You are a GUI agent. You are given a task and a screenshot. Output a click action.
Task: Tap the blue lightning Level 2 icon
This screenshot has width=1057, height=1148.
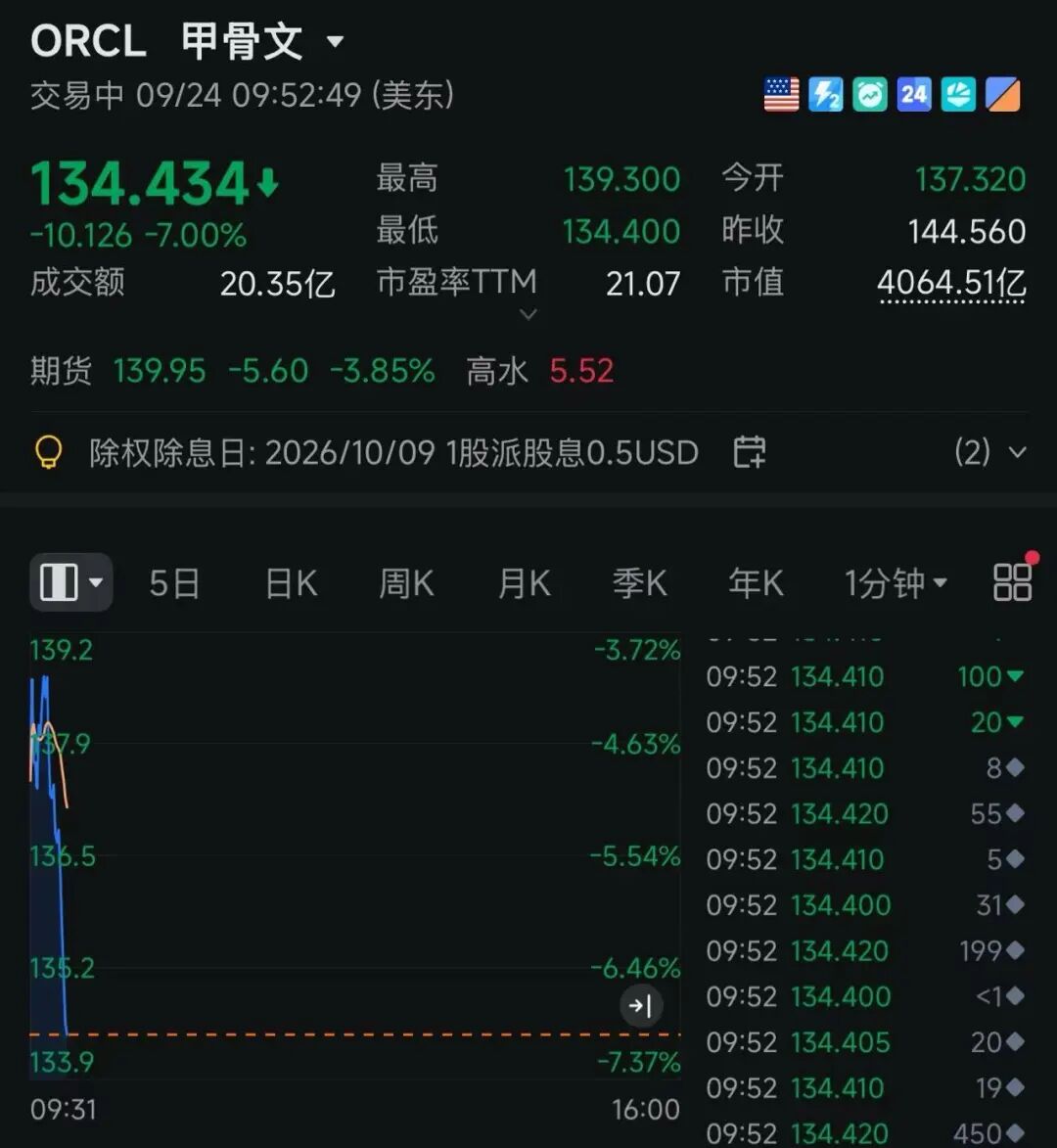826,95
